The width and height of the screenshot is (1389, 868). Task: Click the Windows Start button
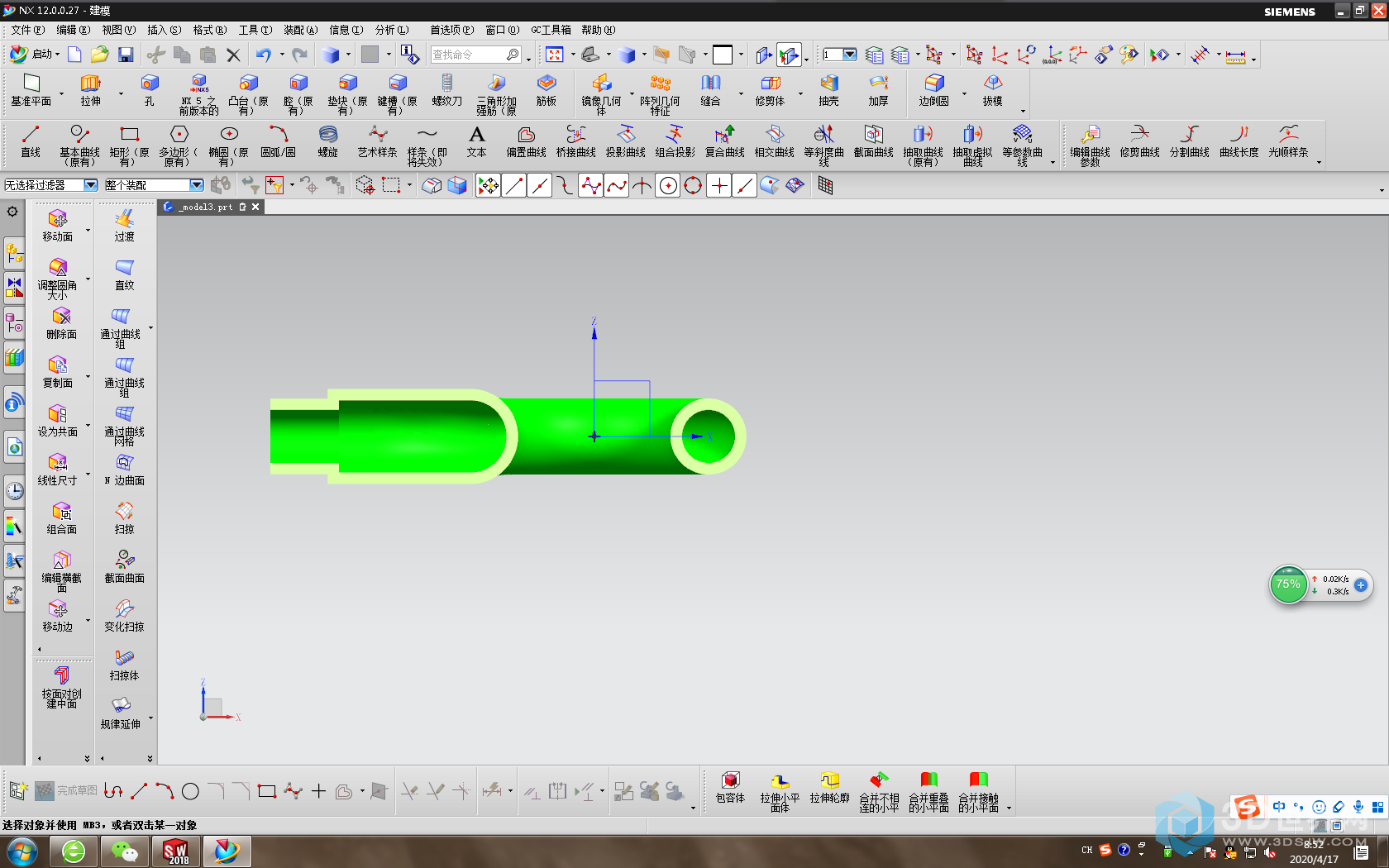click(x=21, y=851)
